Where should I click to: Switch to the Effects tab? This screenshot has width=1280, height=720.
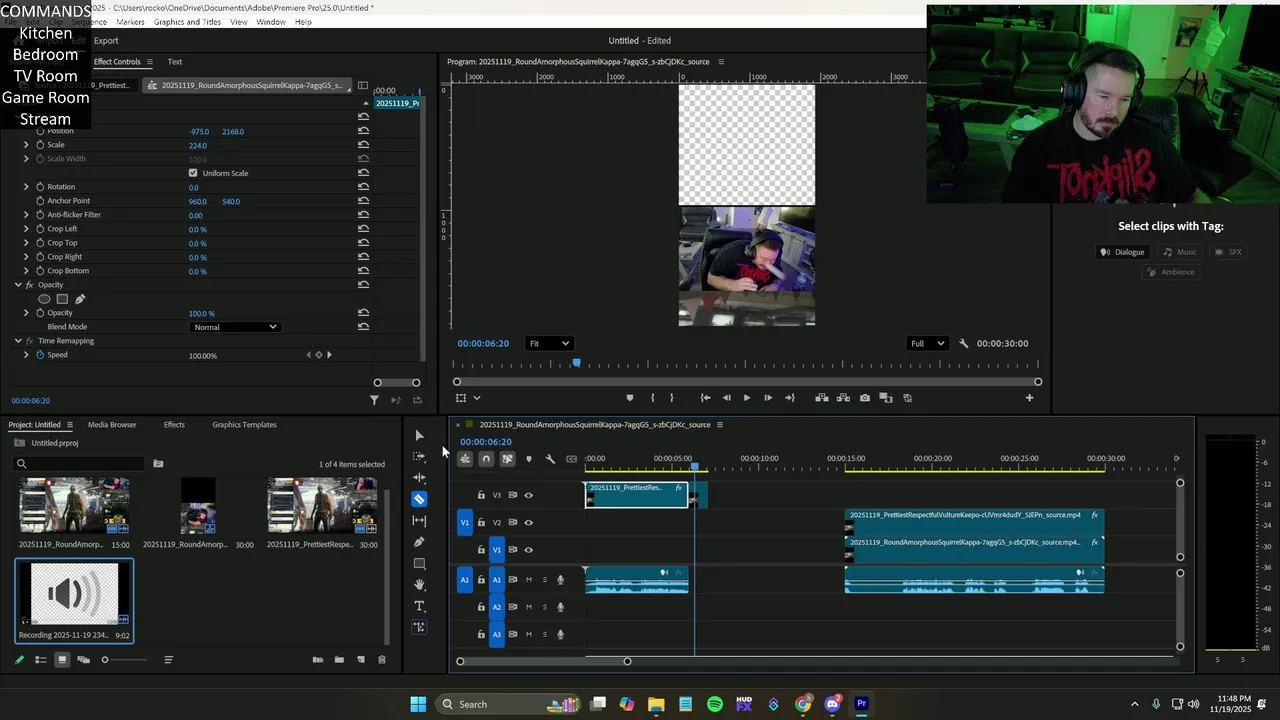174,425
